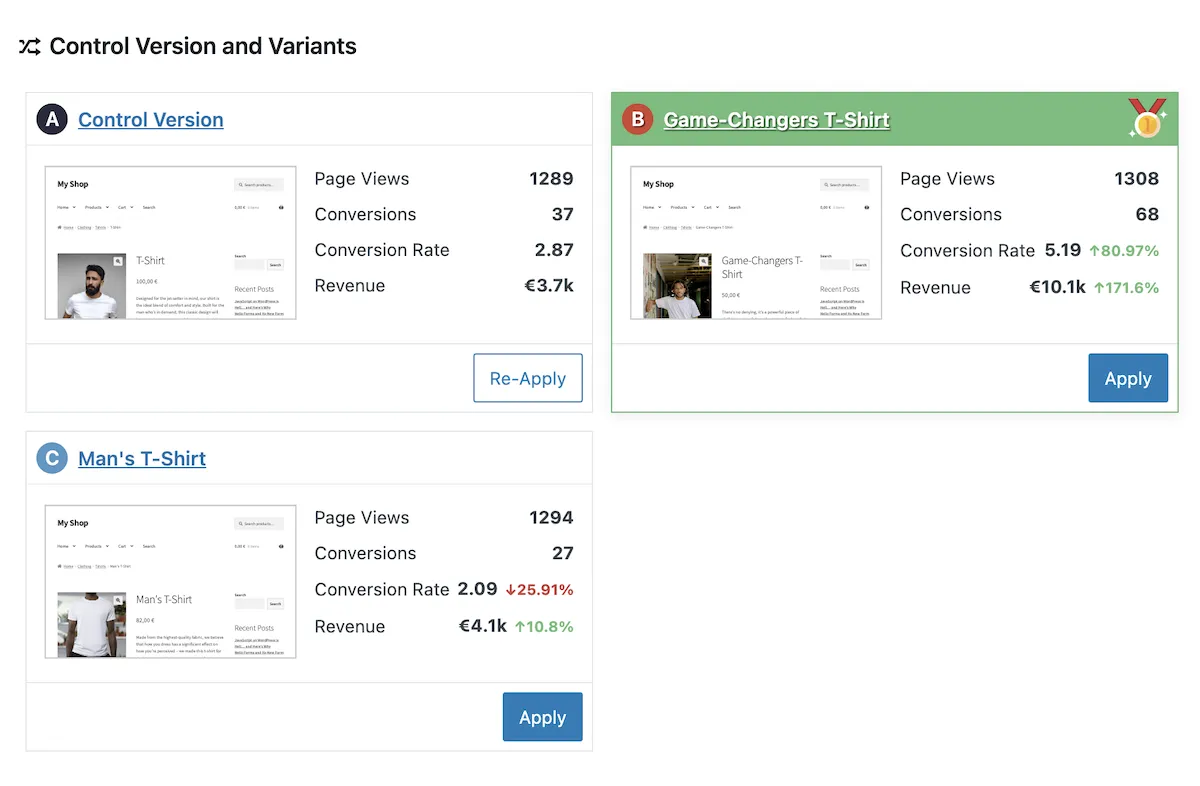The width and height of the screenshot is (1200, 786).
Task: Open the Man's T-Shirt page preview thumbnail
Action: click(x=171, y=582)
